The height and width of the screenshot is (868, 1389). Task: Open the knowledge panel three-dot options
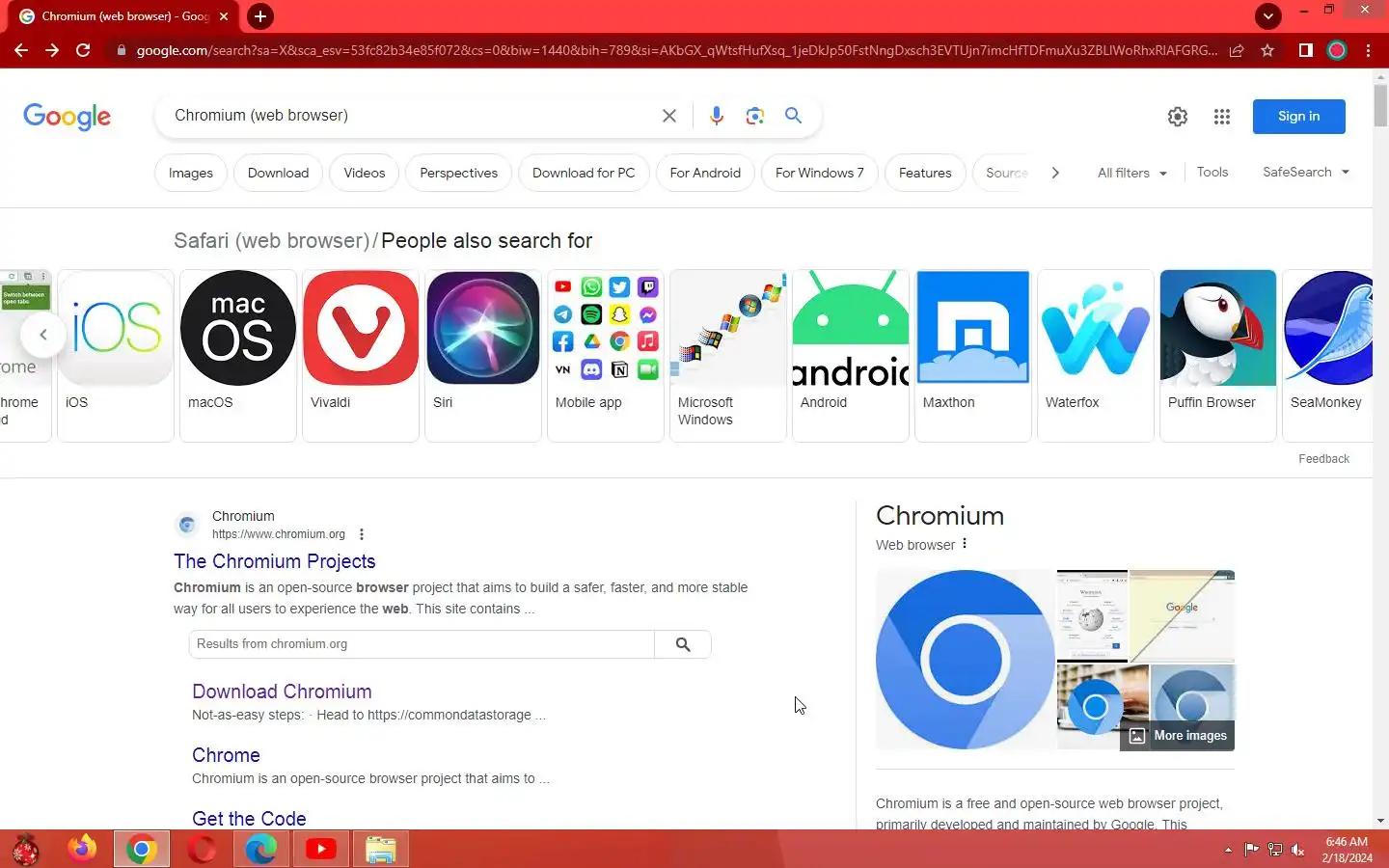click(x=965, y=544)
